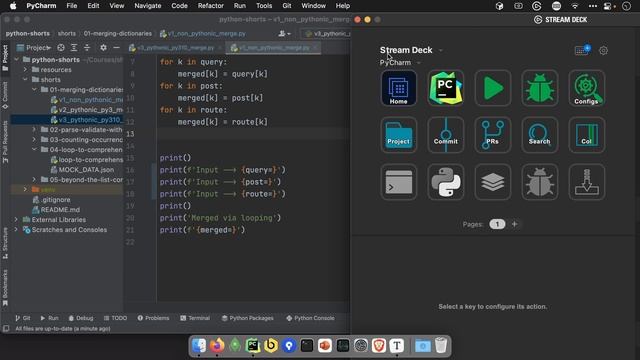Image resolution: width=640 pixels, height=360 pixels.
Task: Open the Git tool window
Action: [22, 318]
